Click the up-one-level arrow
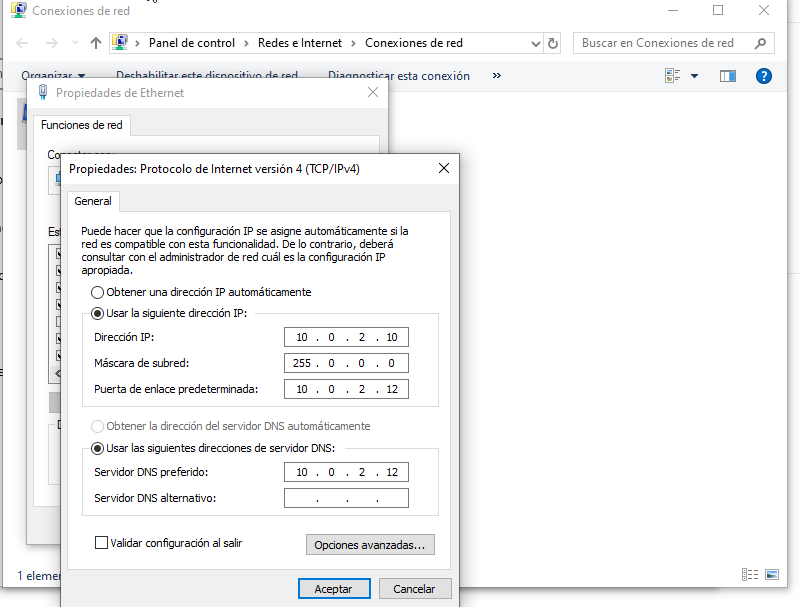Screen dimensions: 800x607 click(96, 43)
